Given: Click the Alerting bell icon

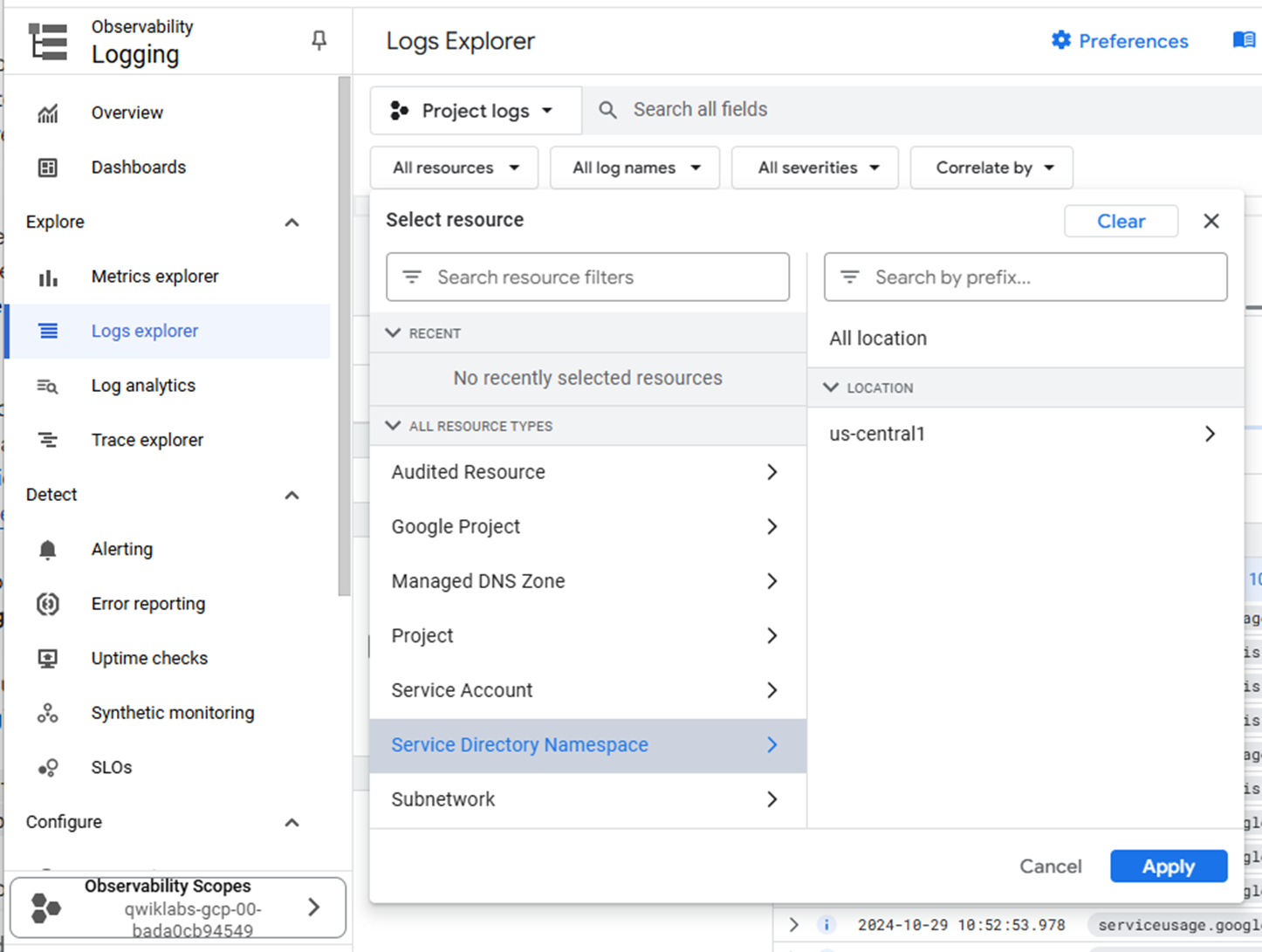Looking at the screenshot, I should point(48,550).
